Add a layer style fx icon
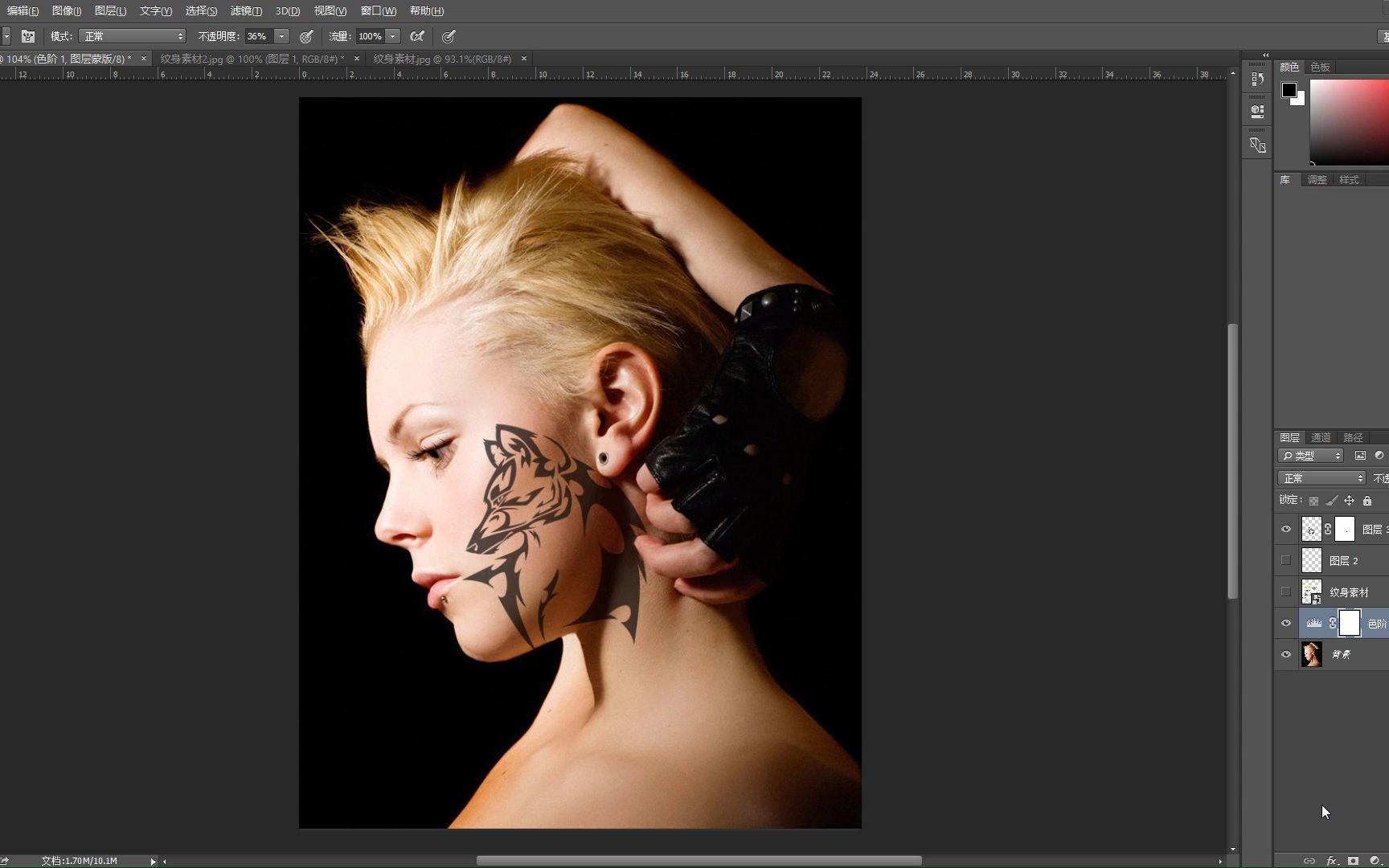Viewport: 1389px width, 868px height. click(1332, 861)
